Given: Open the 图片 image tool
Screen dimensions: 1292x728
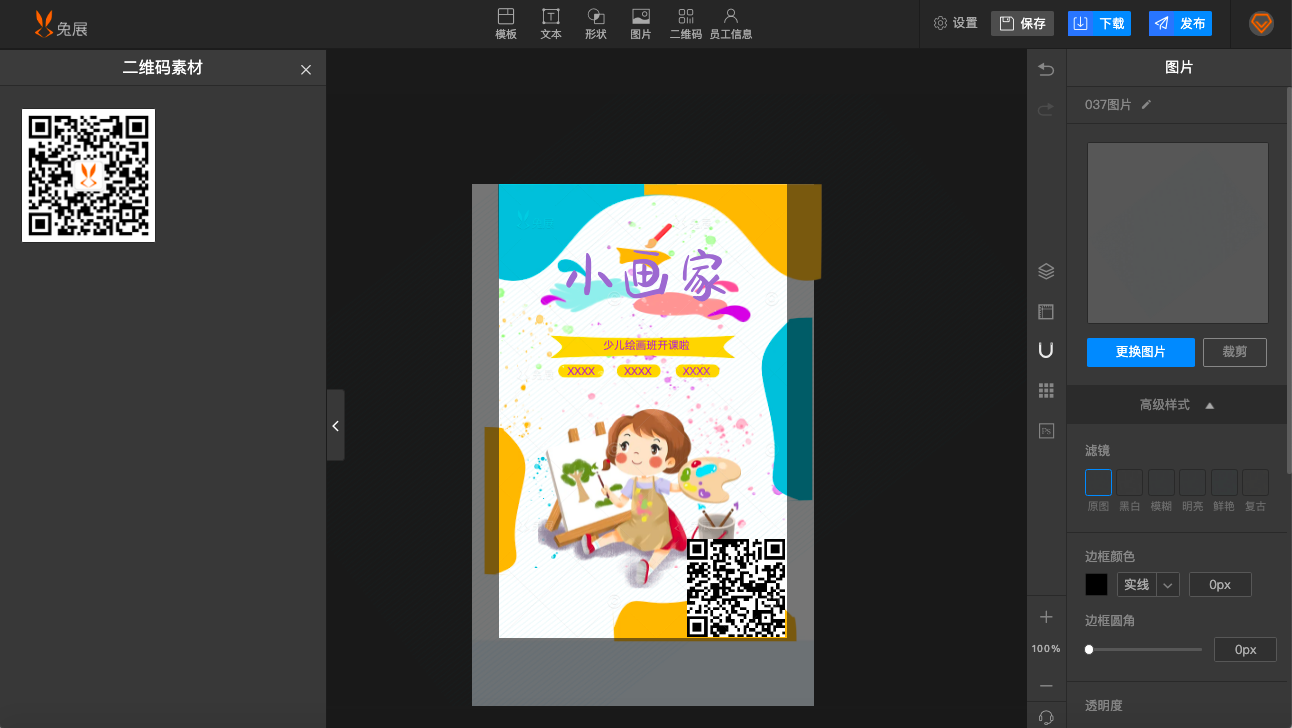Looking at the screenshot, I should point(641,24).
